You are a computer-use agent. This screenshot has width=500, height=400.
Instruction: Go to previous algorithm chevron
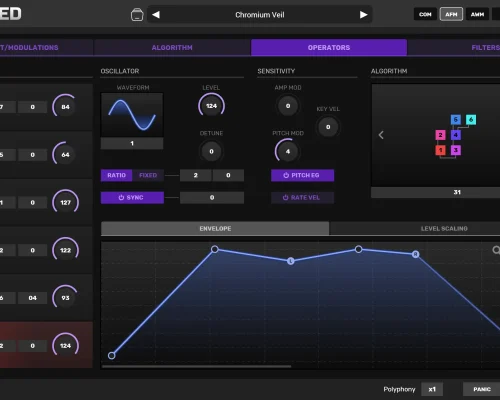point(381,135)
